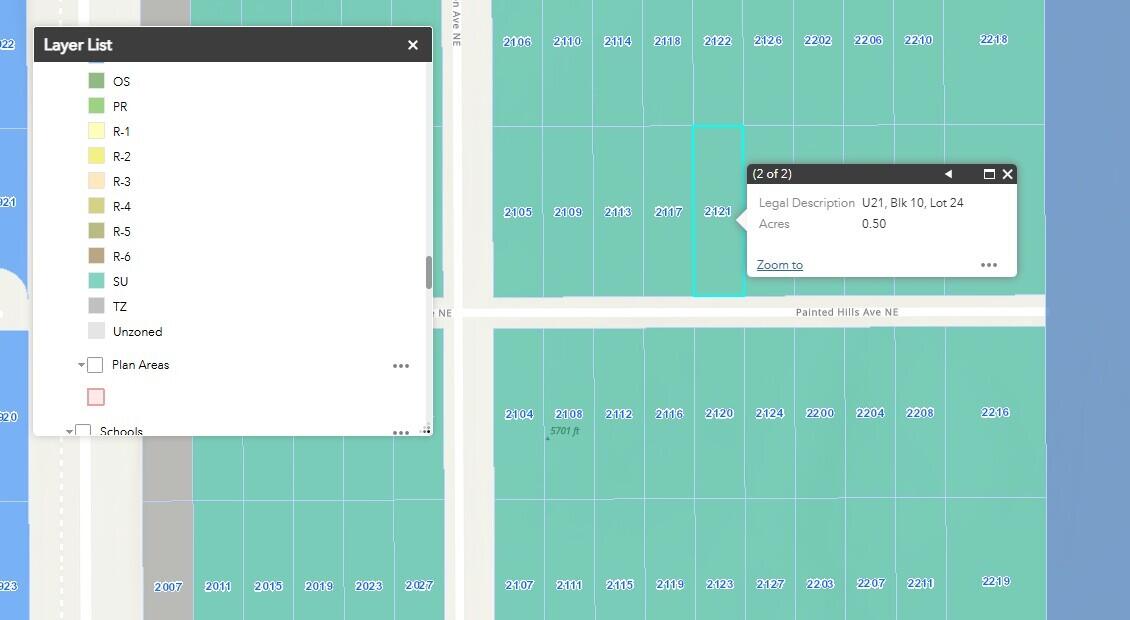Select parcel 2117 on the map

pyautogui.click(x=668, y=212)
